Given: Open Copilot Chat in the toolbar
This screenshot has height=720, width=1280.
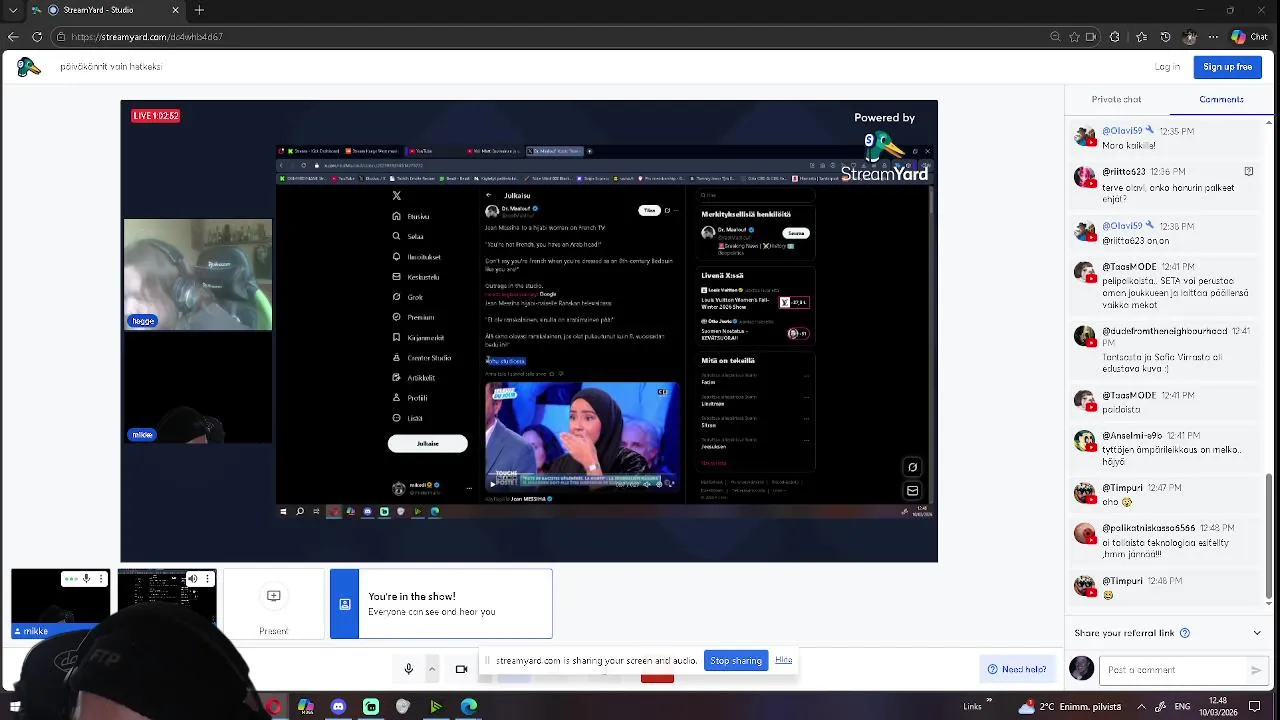Looking at the screenshot, I should 1249,37.
